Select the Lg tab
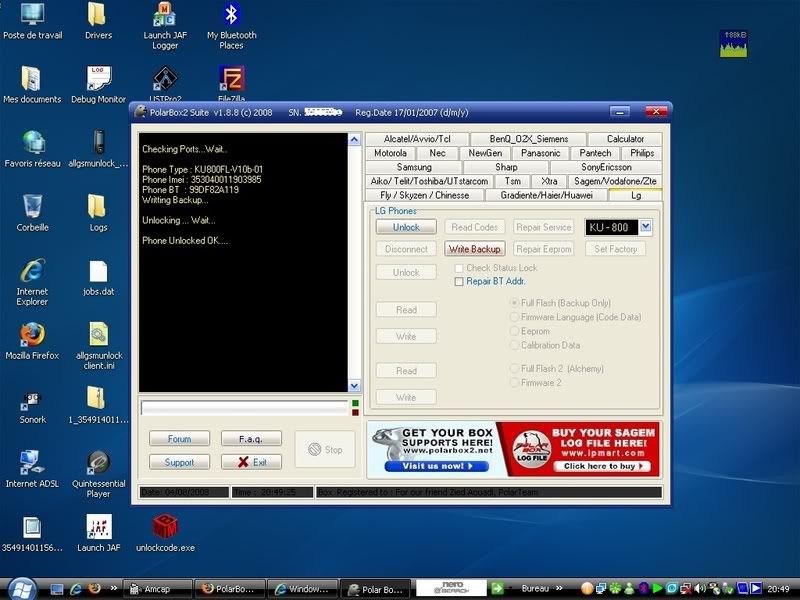 (x=636, y=195)
